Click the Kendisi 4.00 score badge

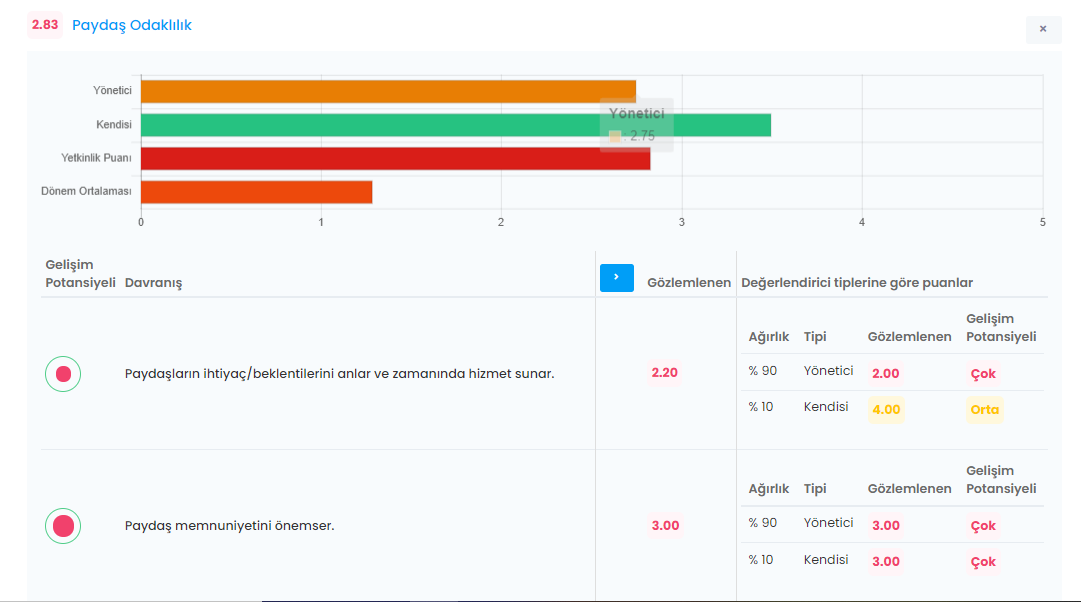[886, 410]
